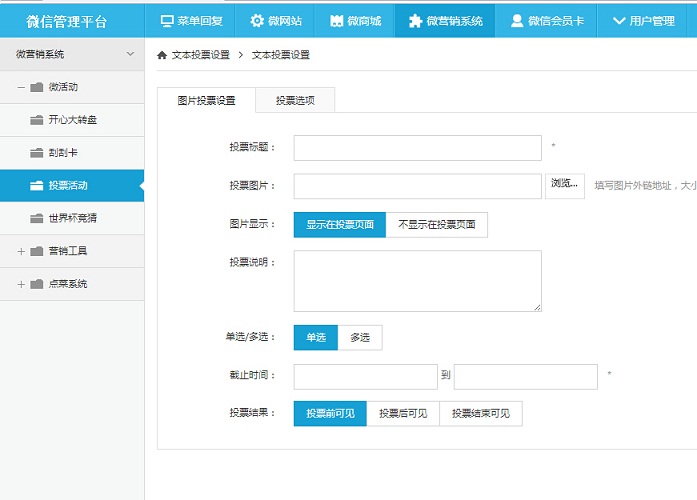
Task: Click the store icon beside 微商城
Action: coord(336,21)
